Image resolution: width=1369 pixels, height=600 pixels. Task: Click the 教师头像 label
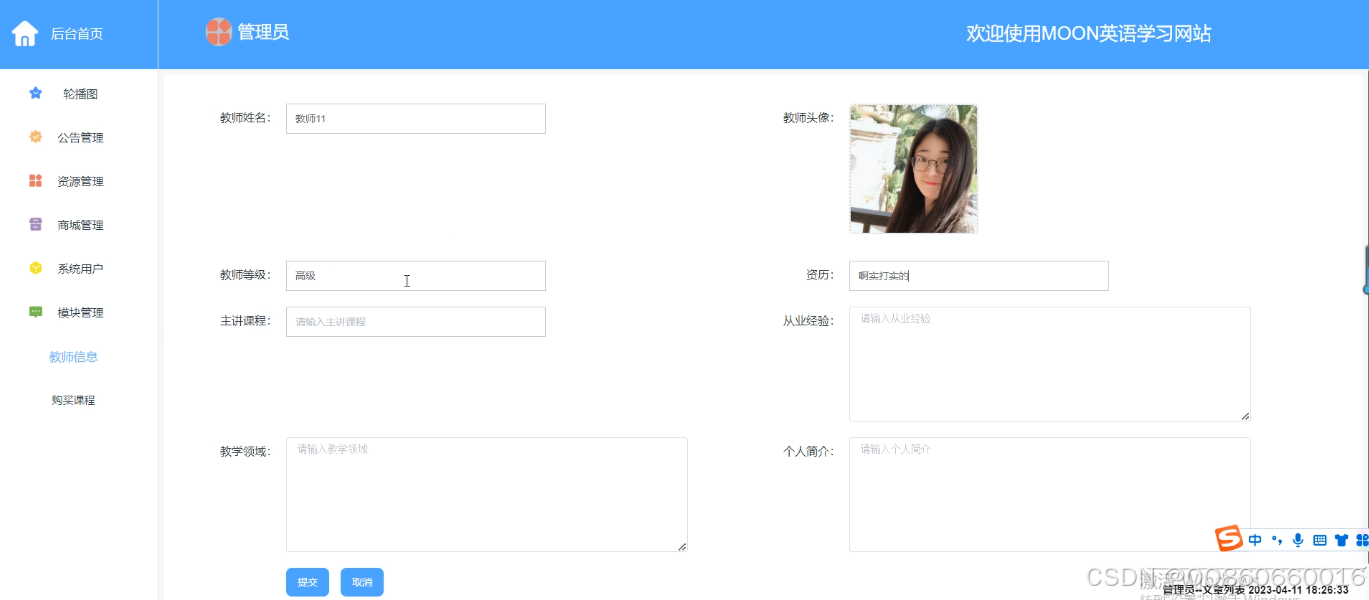pyautogui.click(x=808, y=118)
